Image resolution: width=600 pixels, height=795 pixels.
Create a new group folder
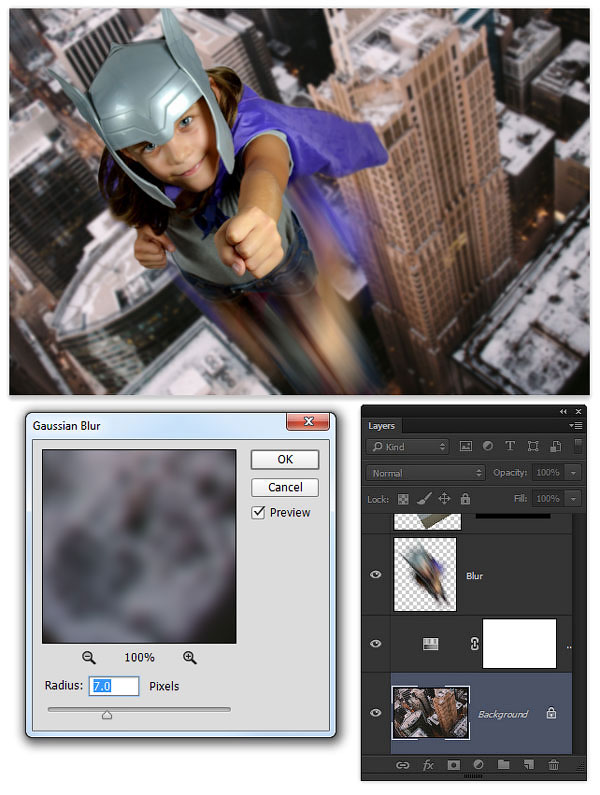click(503, 765)
